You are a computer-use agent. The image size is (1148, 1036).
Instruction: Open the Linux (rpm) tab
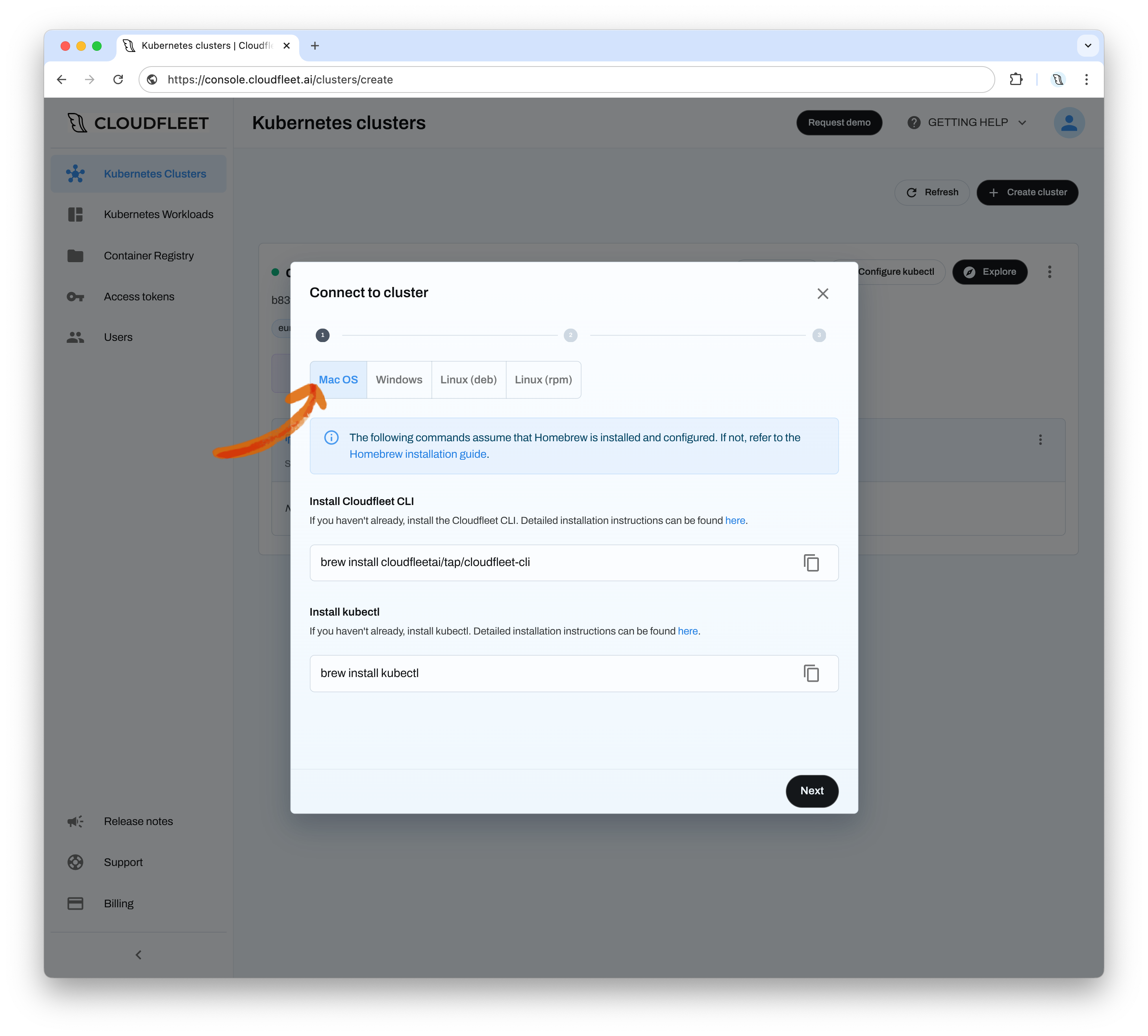[x=543, y=380]
